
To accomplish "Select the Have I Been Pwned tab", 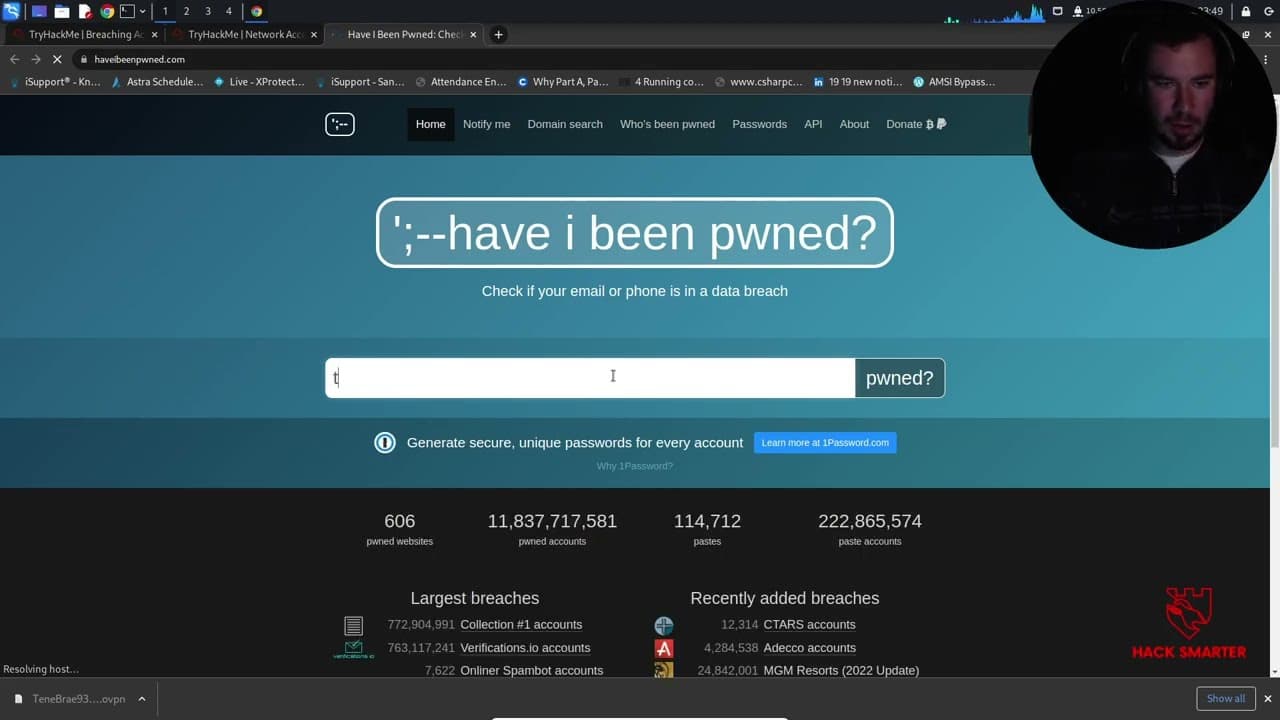I will tap(405, 34).
